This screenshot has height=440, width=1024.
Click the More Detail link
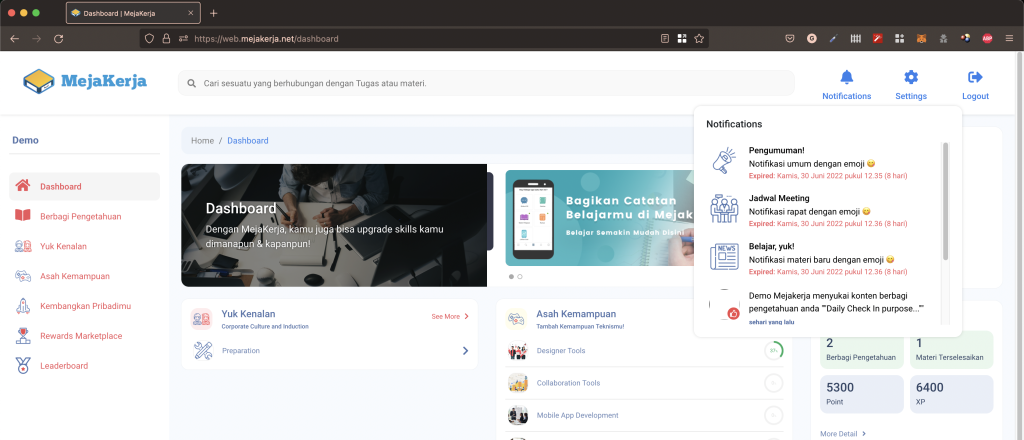click(843, 433)
